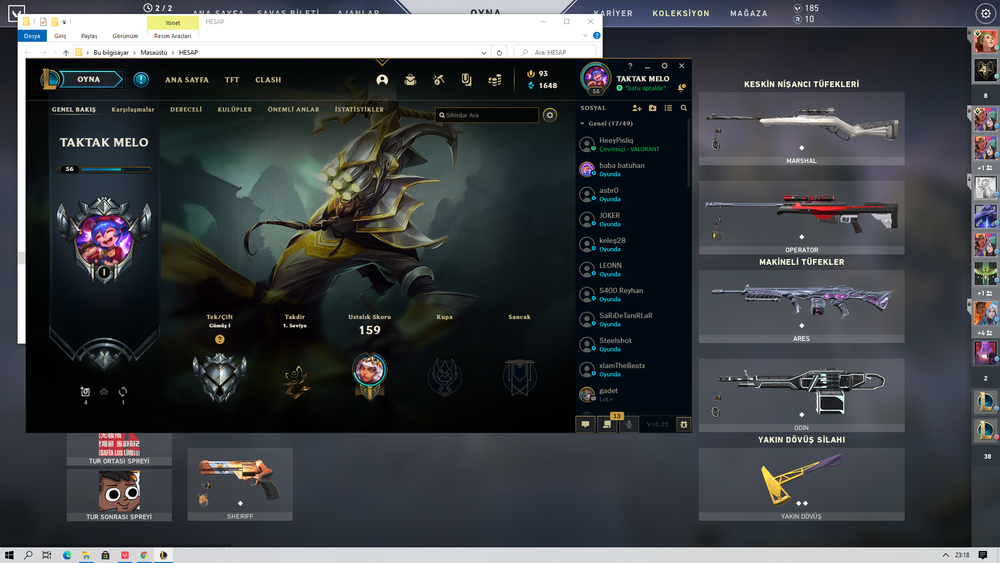Open the Görünüm ribbon tab
The image size is (1000, 563).
(x=125, y=36)
